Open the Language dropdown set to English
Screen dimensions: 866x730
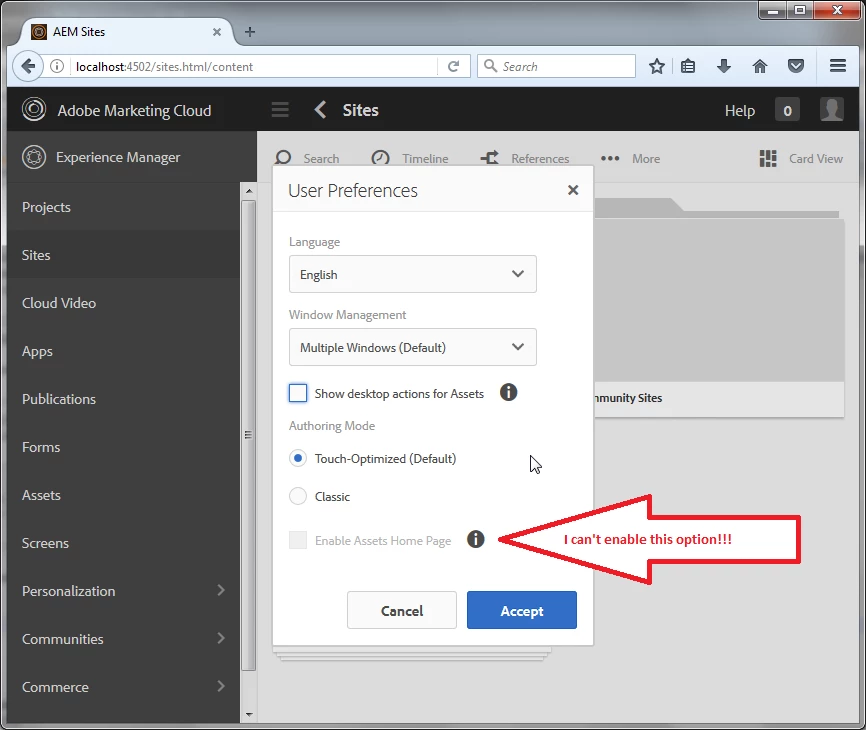[413, 274]
